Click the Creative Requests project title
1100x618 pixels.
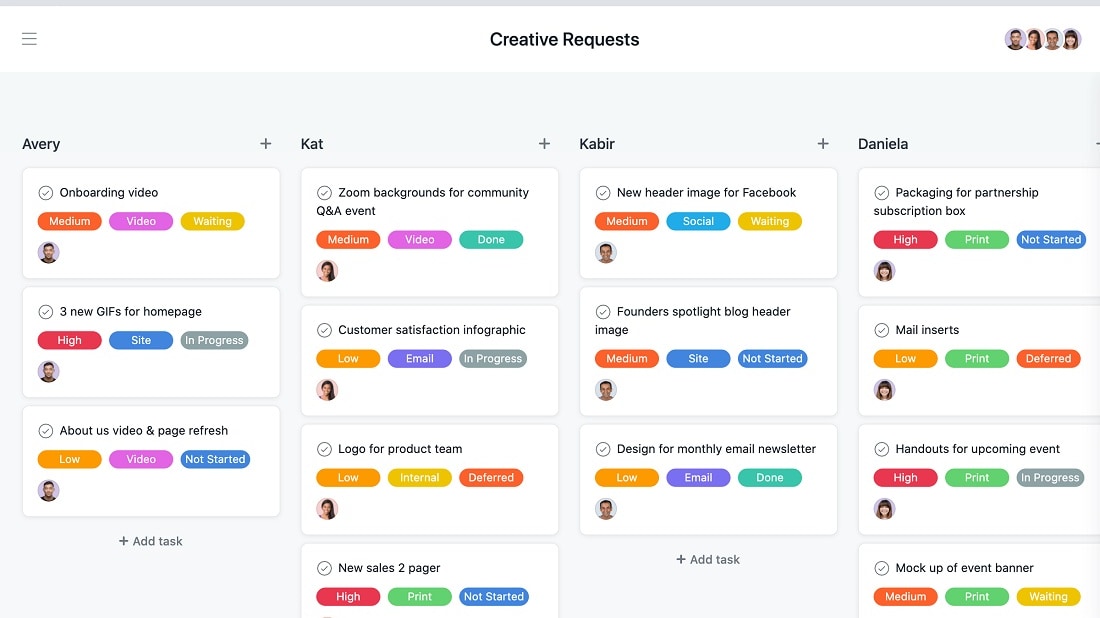[564, 39]
